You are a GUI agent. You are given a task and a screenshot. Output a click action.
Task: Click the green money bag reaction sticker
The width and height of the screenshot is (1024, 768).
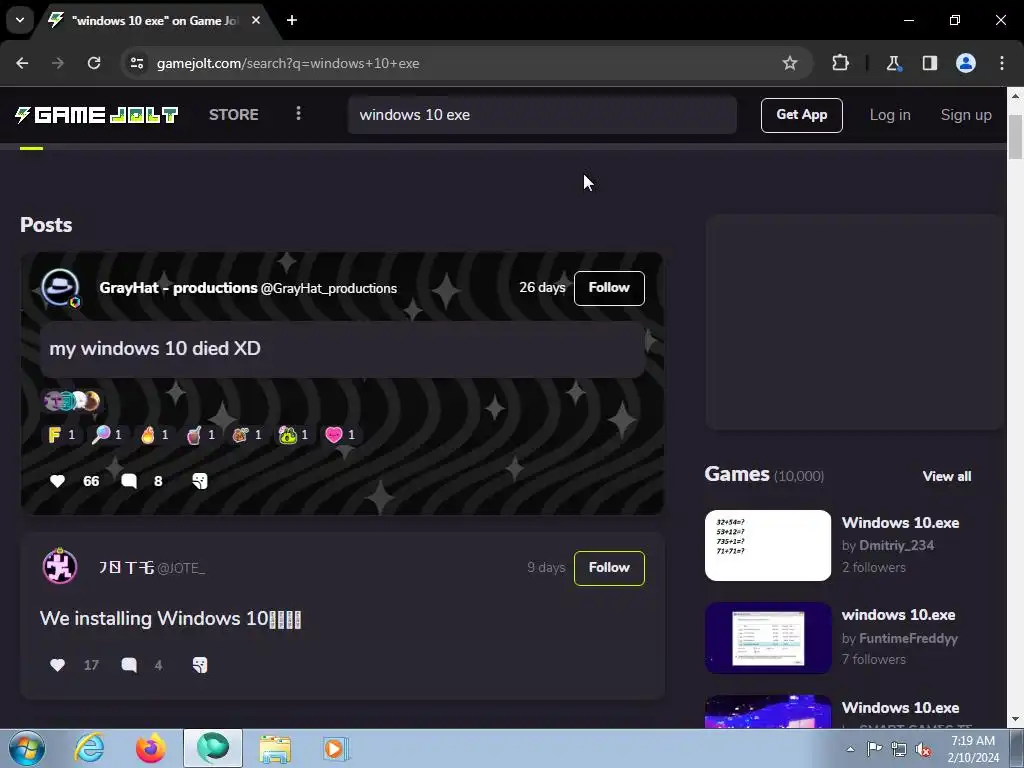coord(294,435)
